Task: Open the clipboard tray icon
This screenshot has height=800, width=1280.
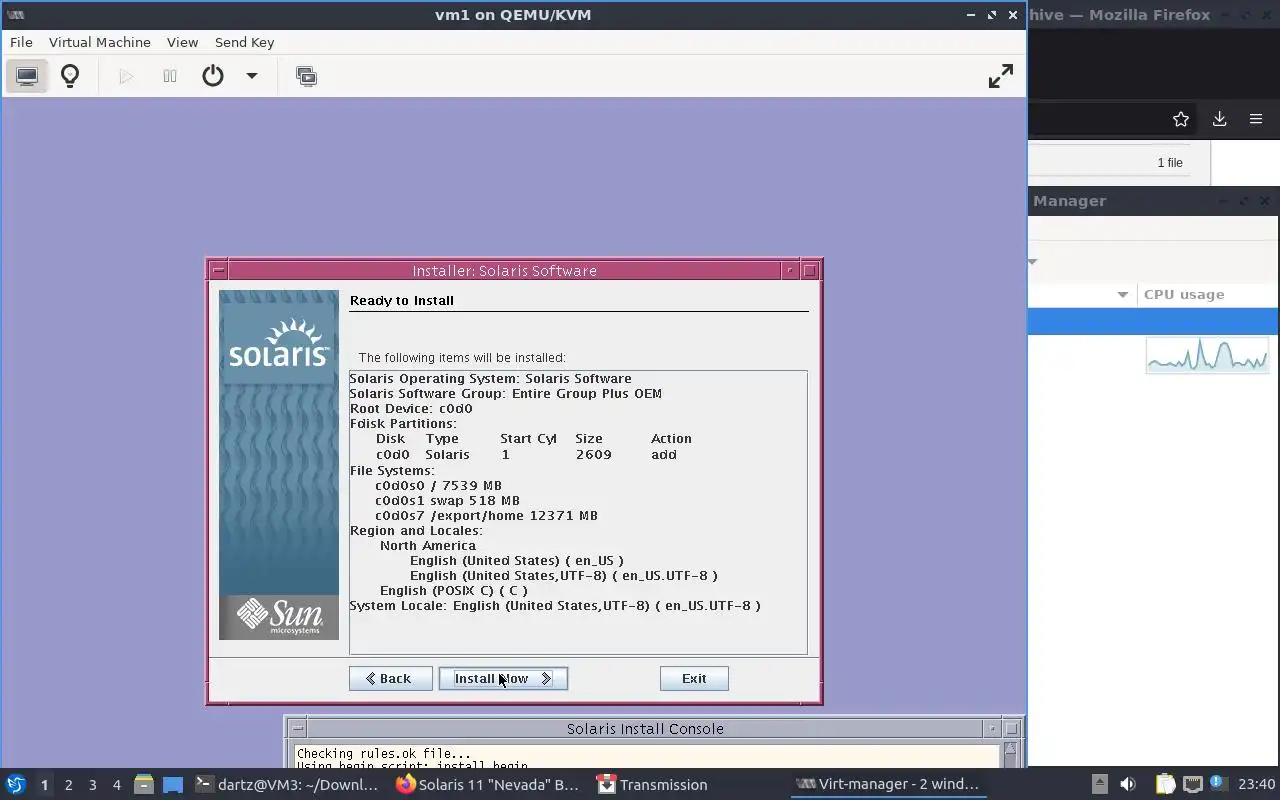Action: (1165, 784)
